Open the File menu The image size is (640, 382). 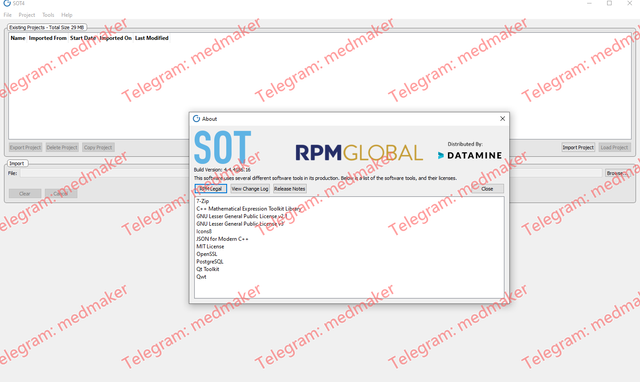tap(7, 15)
